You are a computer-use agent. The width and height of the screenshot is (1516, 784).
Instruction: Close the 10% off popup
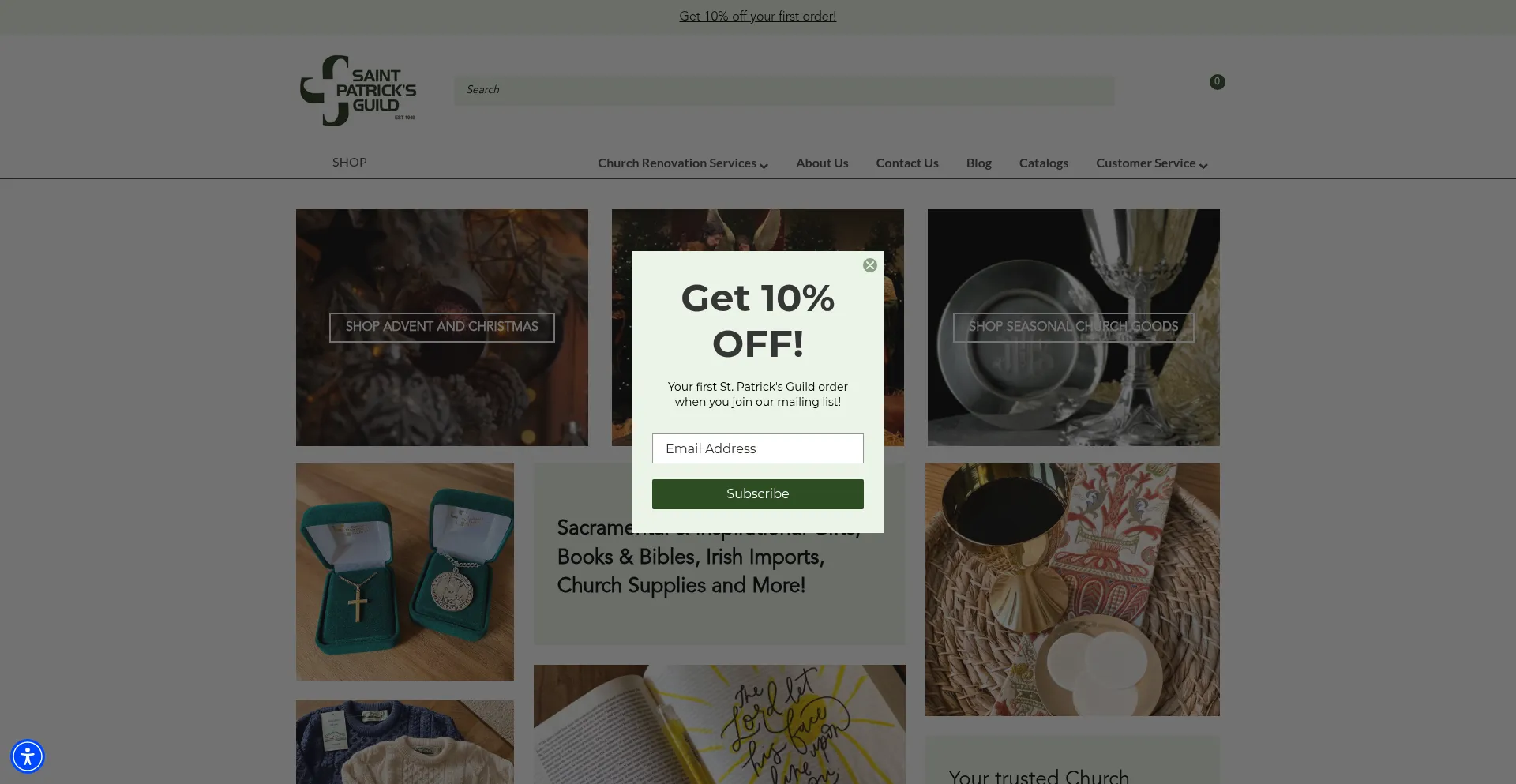click(x=869, y=265)
